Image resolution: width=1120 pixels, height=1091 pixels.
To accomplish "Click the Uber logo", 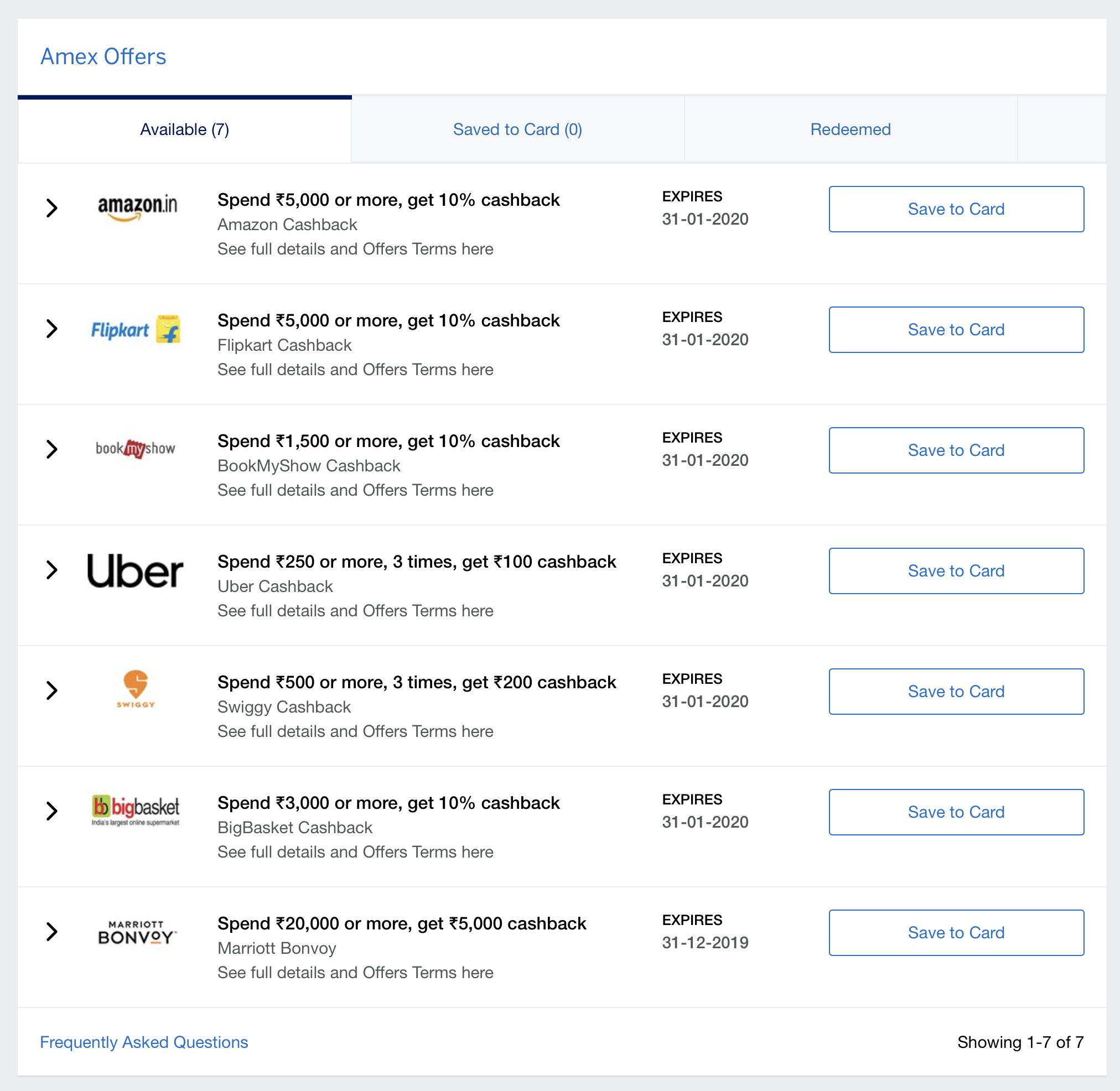I will click(x=134, y=571).
